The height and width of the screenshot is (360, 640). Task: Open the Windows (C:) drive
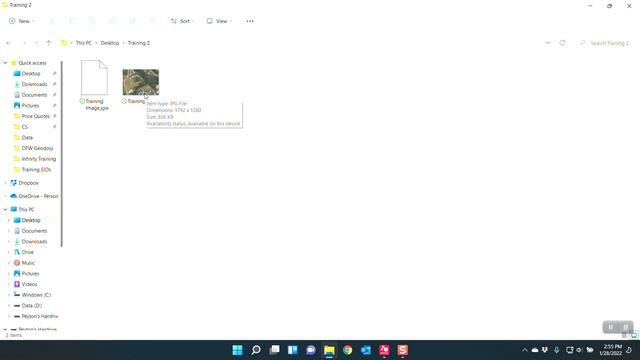(36, 295)
